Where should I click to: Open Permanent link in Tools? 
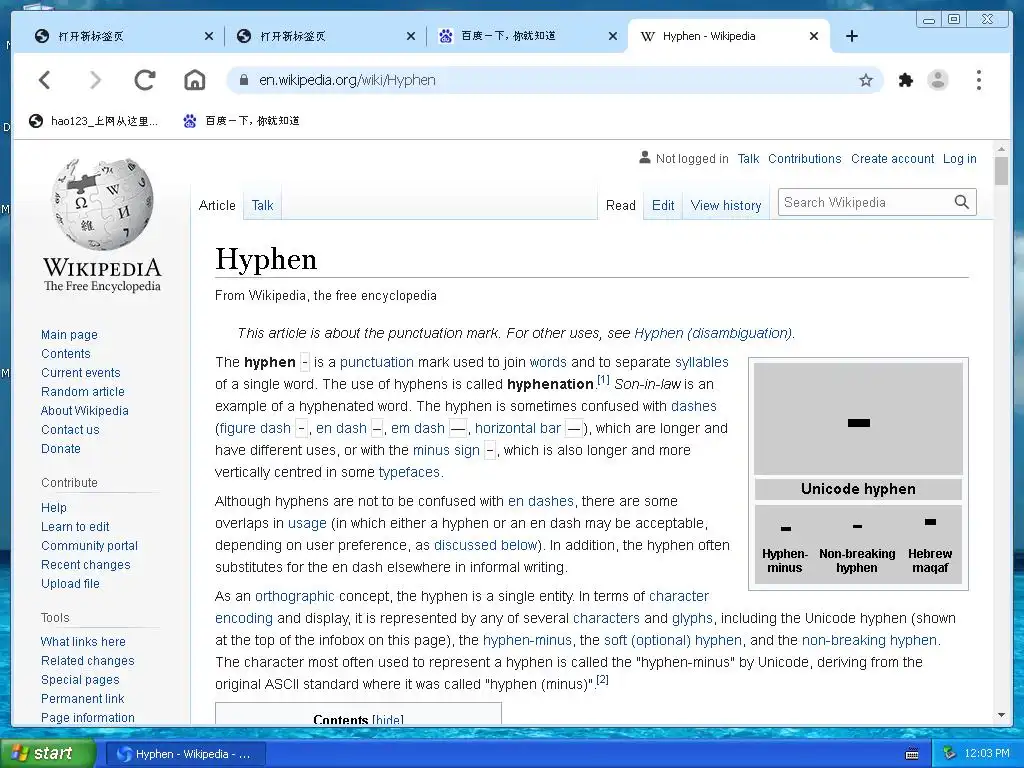pyautogui.click(x=82, y=698)
